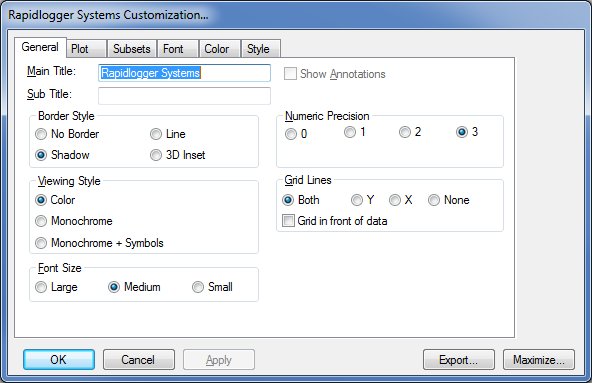
Task: Click the Maximize... button
Action: pos(539,359)
